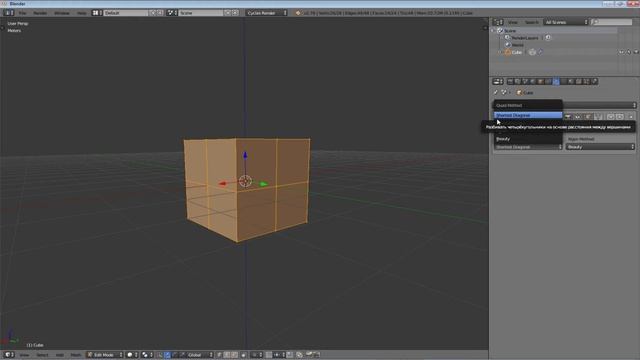Viewport: 640px width, 360px height.
Task: Open the Ngon Method Beauty dropdown
Action: (x=600, y=147)
